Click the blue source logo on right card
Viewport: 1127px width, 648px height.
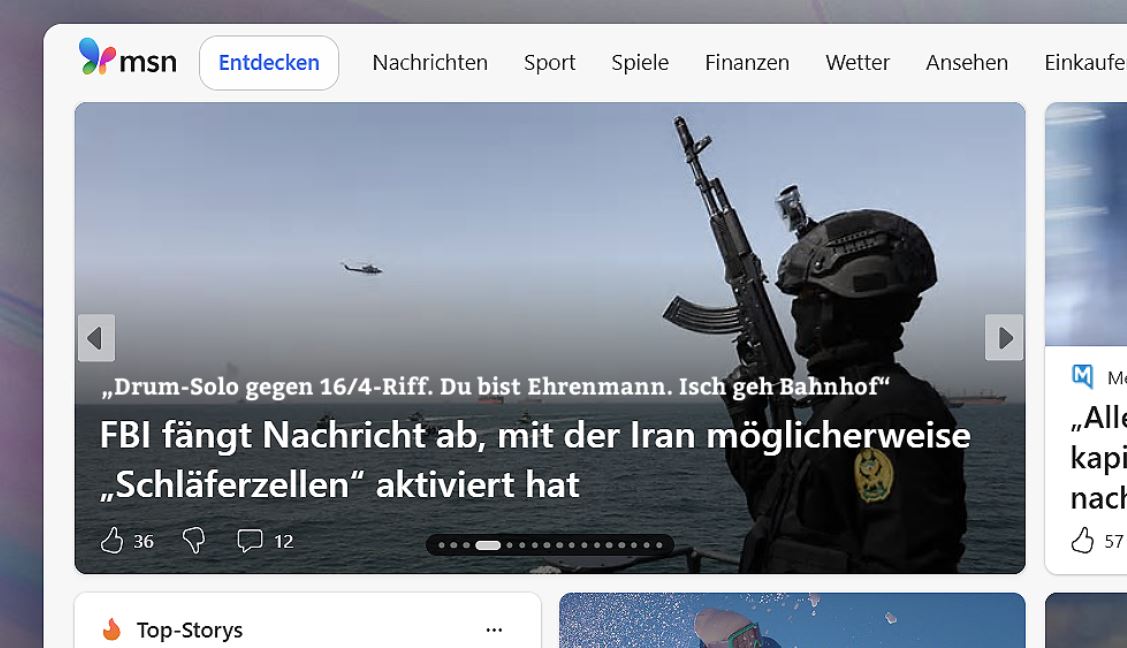1082,377
